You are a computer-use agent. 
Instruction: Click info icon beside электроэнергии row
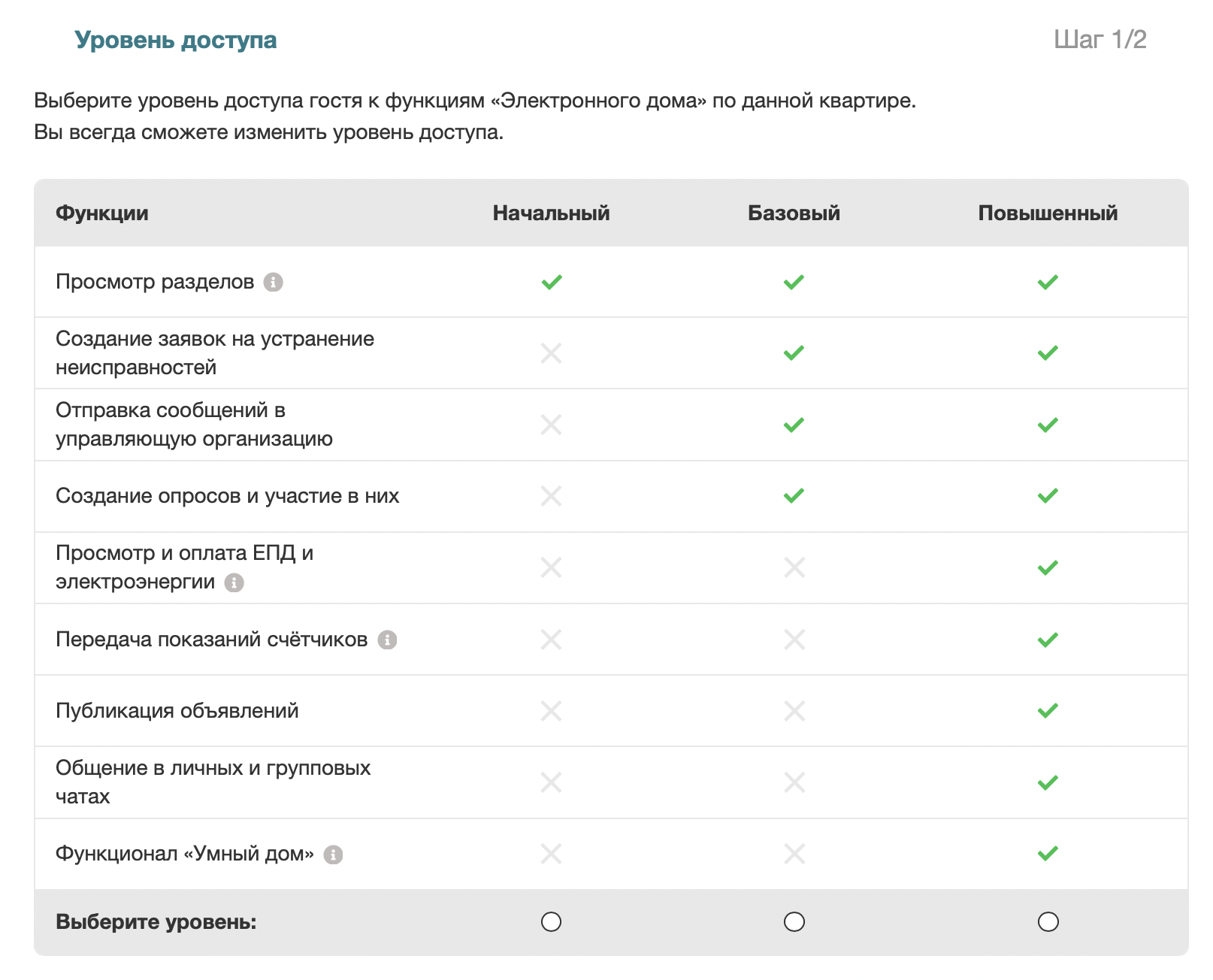pos(234,582)
